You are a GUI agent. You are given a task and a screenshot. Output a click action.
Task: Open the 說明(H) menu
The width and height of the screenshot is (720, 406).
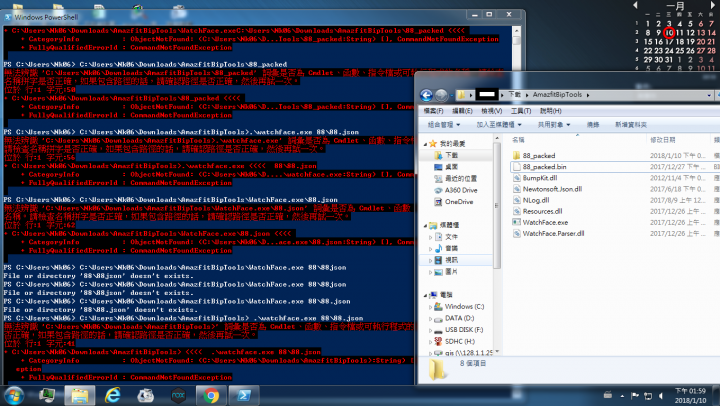(x=551, y=111)
